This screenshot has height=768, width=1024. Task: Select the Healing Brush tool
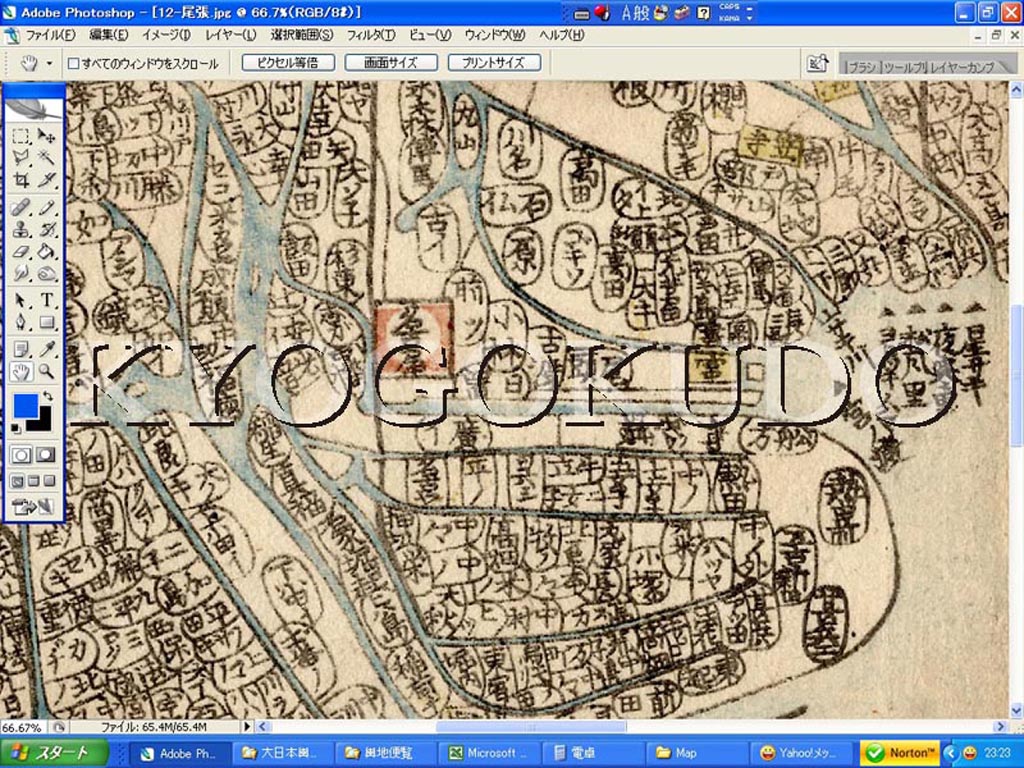point(21,208)
